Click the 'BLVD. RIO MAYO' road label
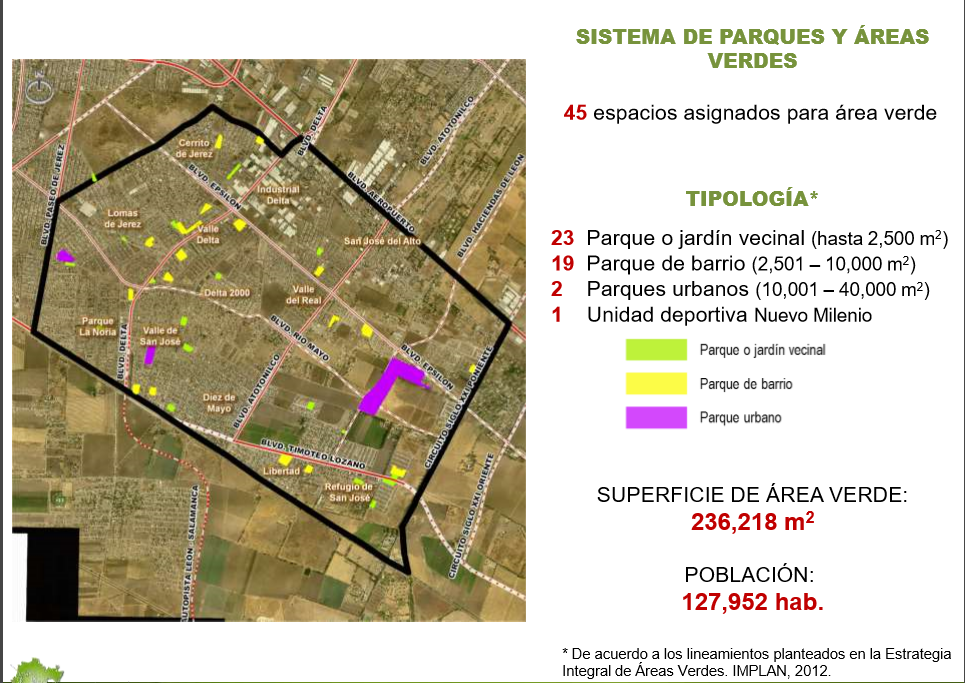Viewport: 965px width, 683px height. click(300, 338)
